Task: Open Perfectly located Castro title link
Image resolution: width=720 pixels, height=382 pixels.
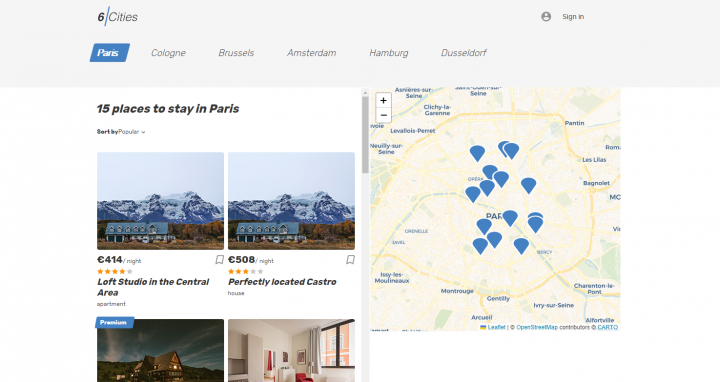Action: 282,282
